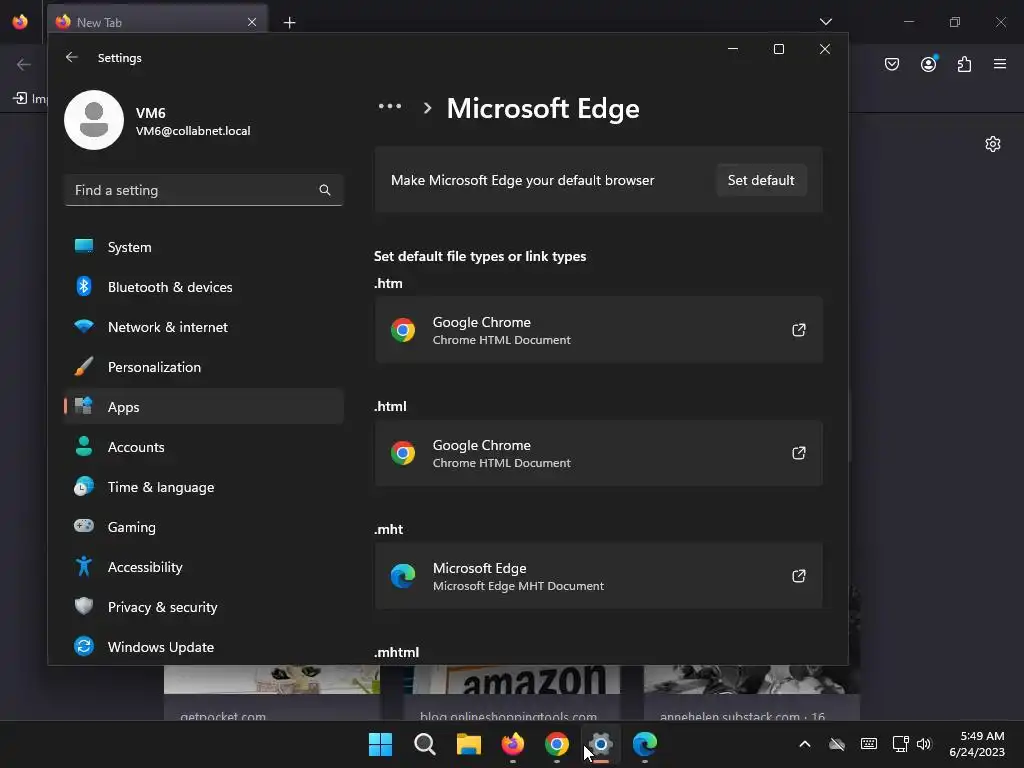Open Accounts category
The height and width of the screenshot is (768, 1024).
pyautogui.click(x=204, y=447)
